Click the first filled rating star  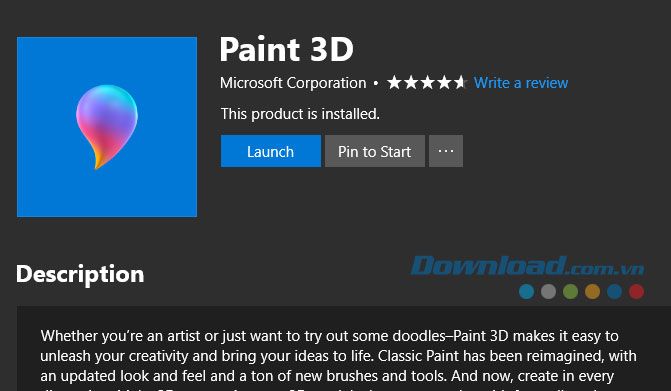(394, 82)
